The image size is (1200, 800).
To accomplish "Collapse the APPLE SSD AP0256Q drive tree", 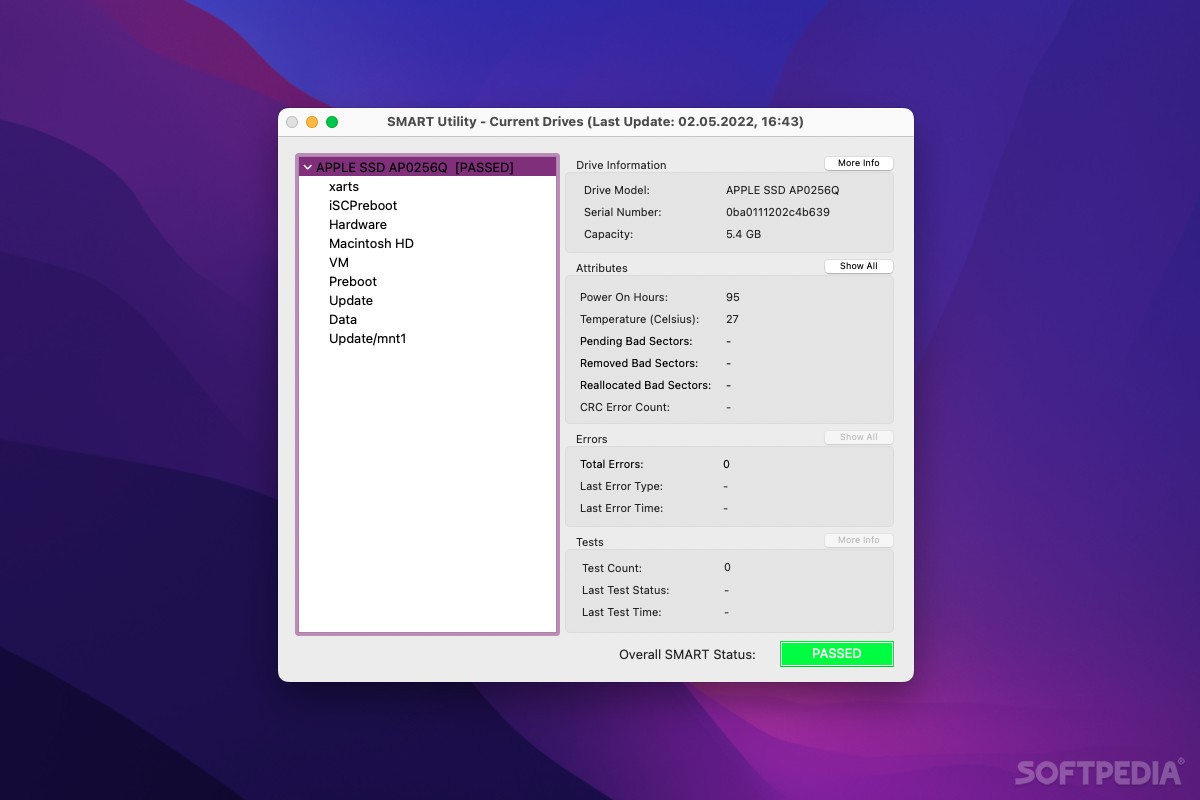I will tap(308, 167).
